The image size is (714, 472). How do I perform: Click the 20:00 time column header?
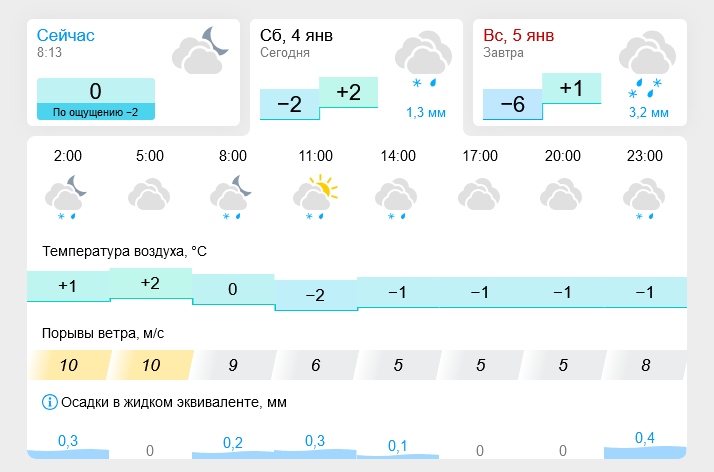coord(563,156)
